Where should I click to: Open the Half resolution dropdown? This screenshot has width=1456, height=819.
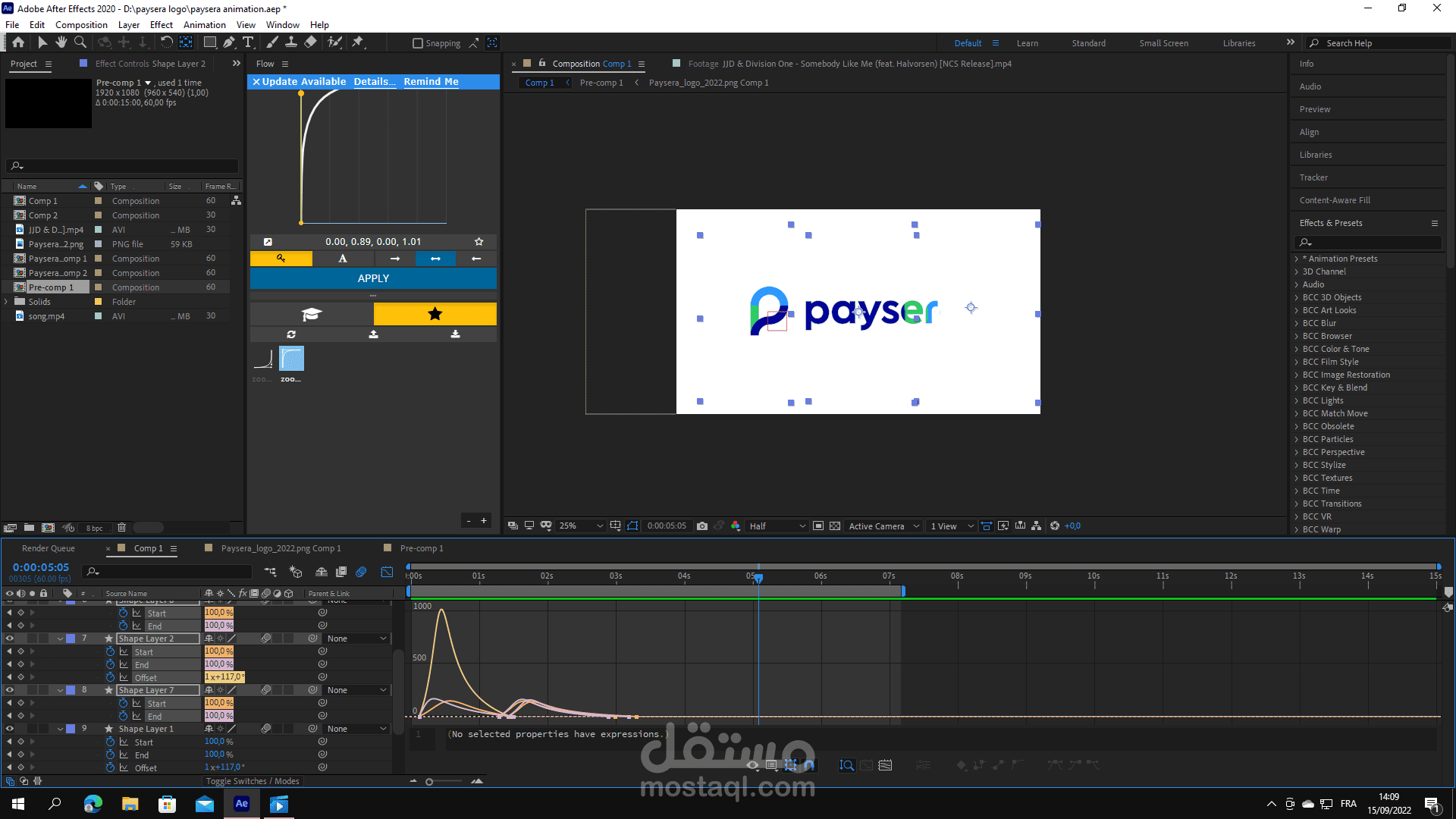click(x=777, y=526)
